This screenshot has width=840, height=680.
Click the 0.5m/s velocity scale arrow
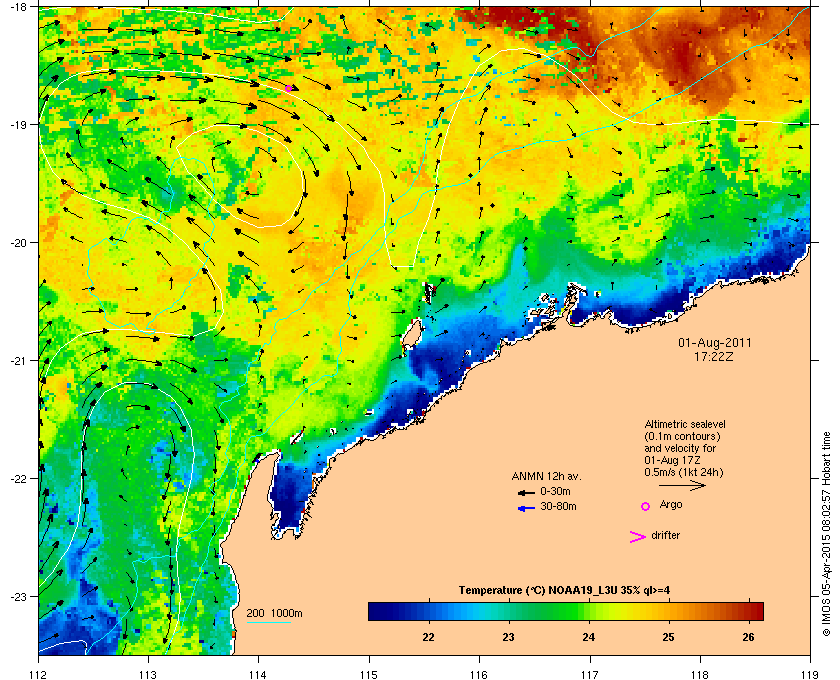tap(682, 485)
